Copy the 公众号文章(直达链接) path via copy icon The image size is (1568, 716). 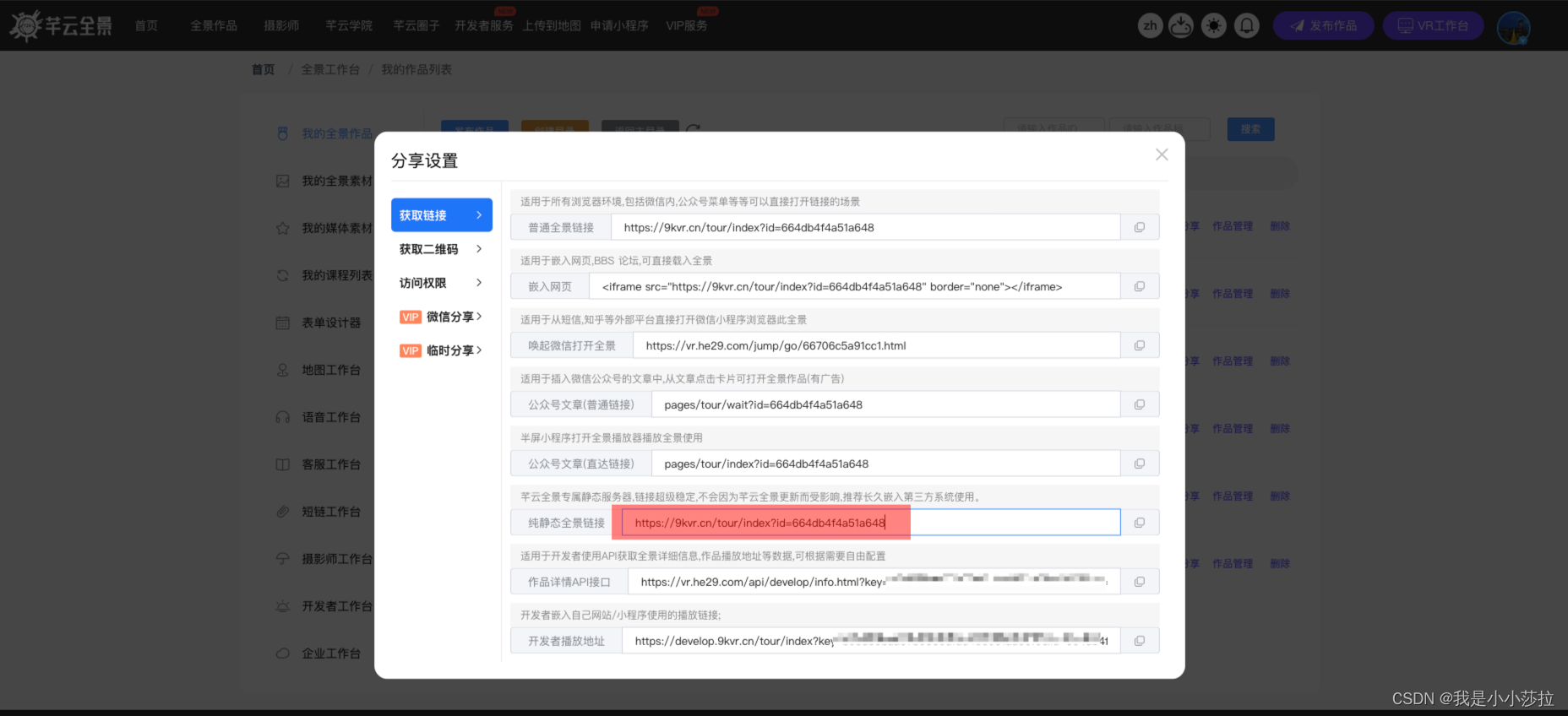click(x=1140, y=464)
